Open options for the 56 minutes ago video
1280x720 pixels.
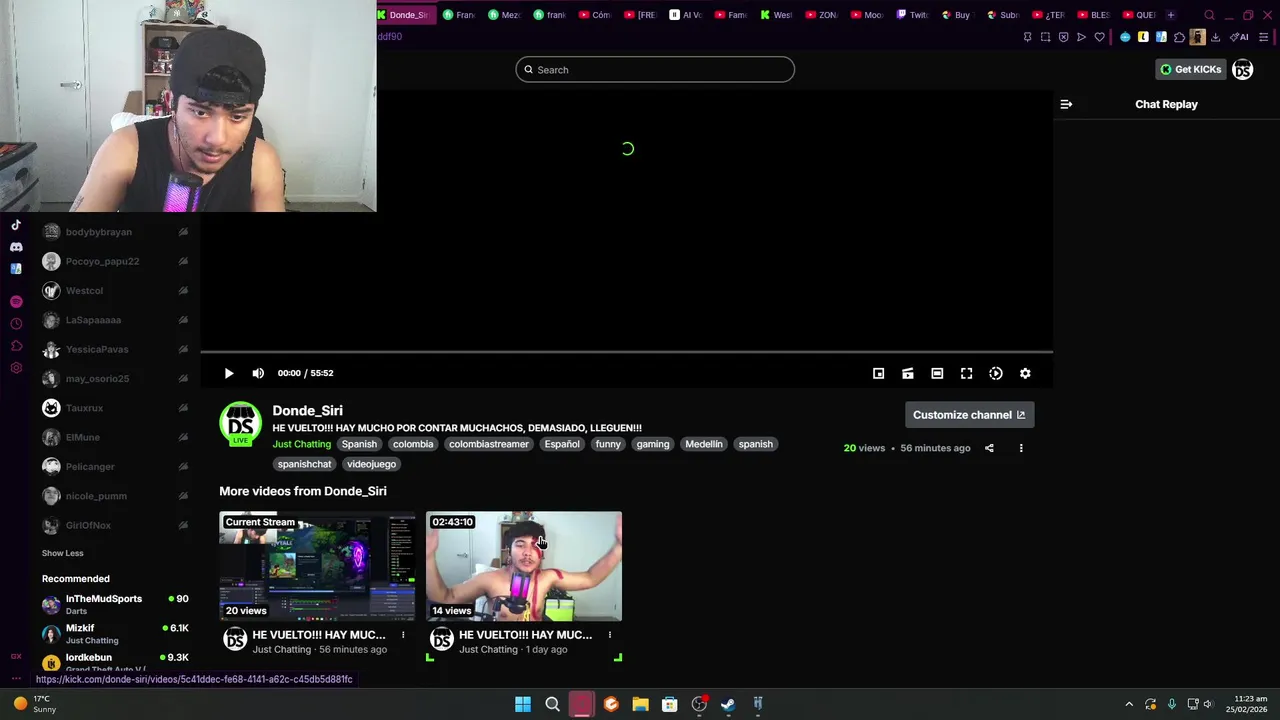(403, 635)
